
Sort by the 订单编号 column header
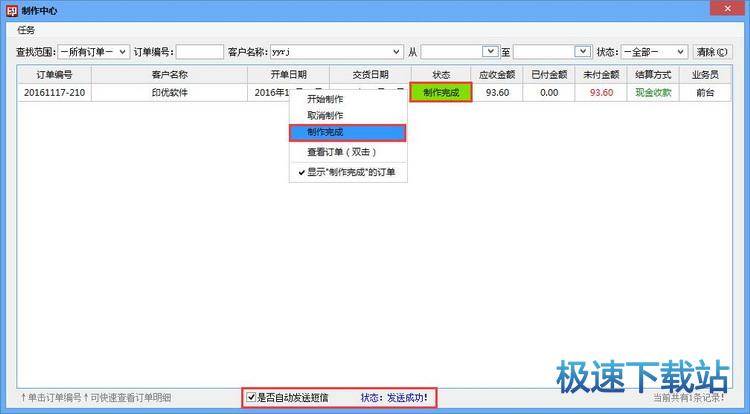(x=54, y=75)
